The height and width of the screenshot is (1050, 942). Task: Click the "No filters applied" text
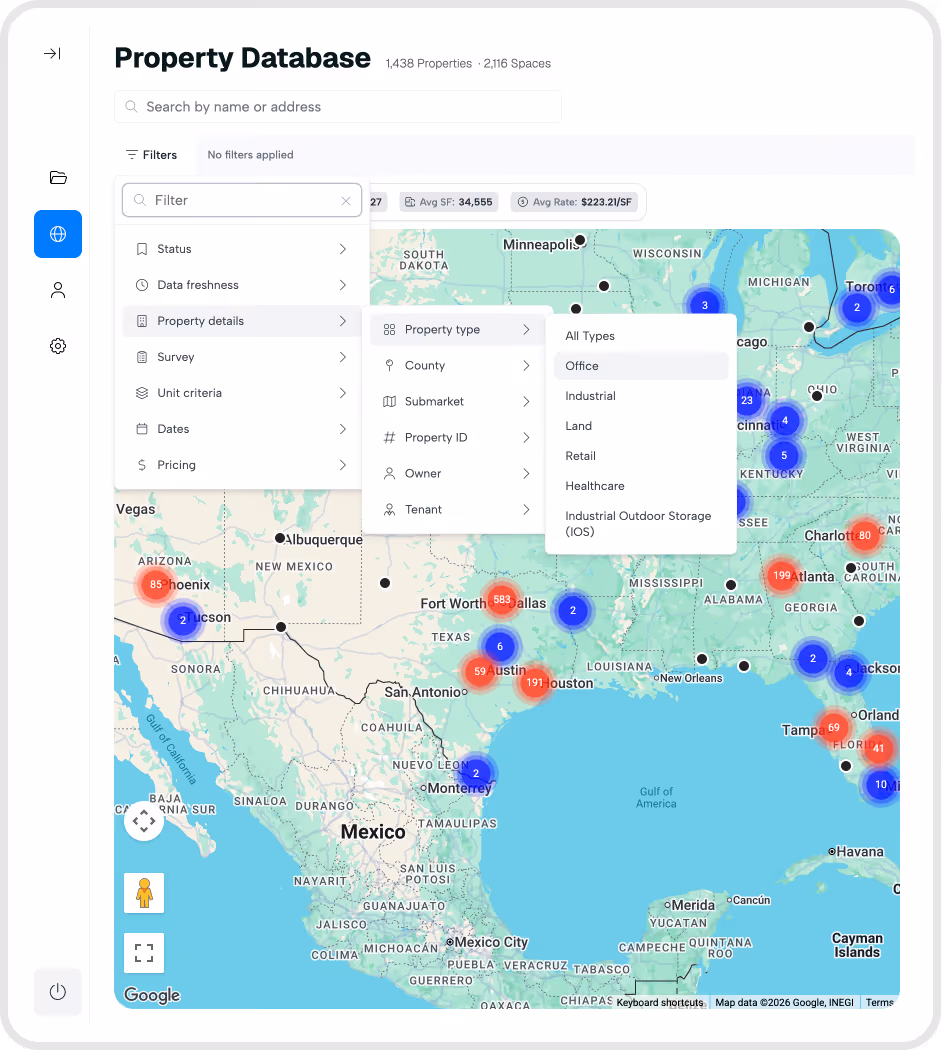[x=250, y=155]
